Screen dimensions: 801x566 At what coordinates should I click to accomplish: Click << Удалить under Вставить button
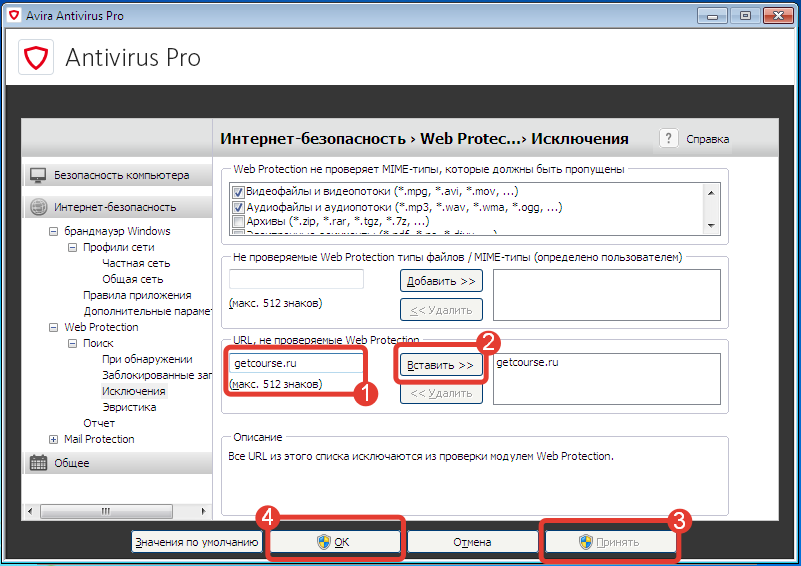pos(441,393)
